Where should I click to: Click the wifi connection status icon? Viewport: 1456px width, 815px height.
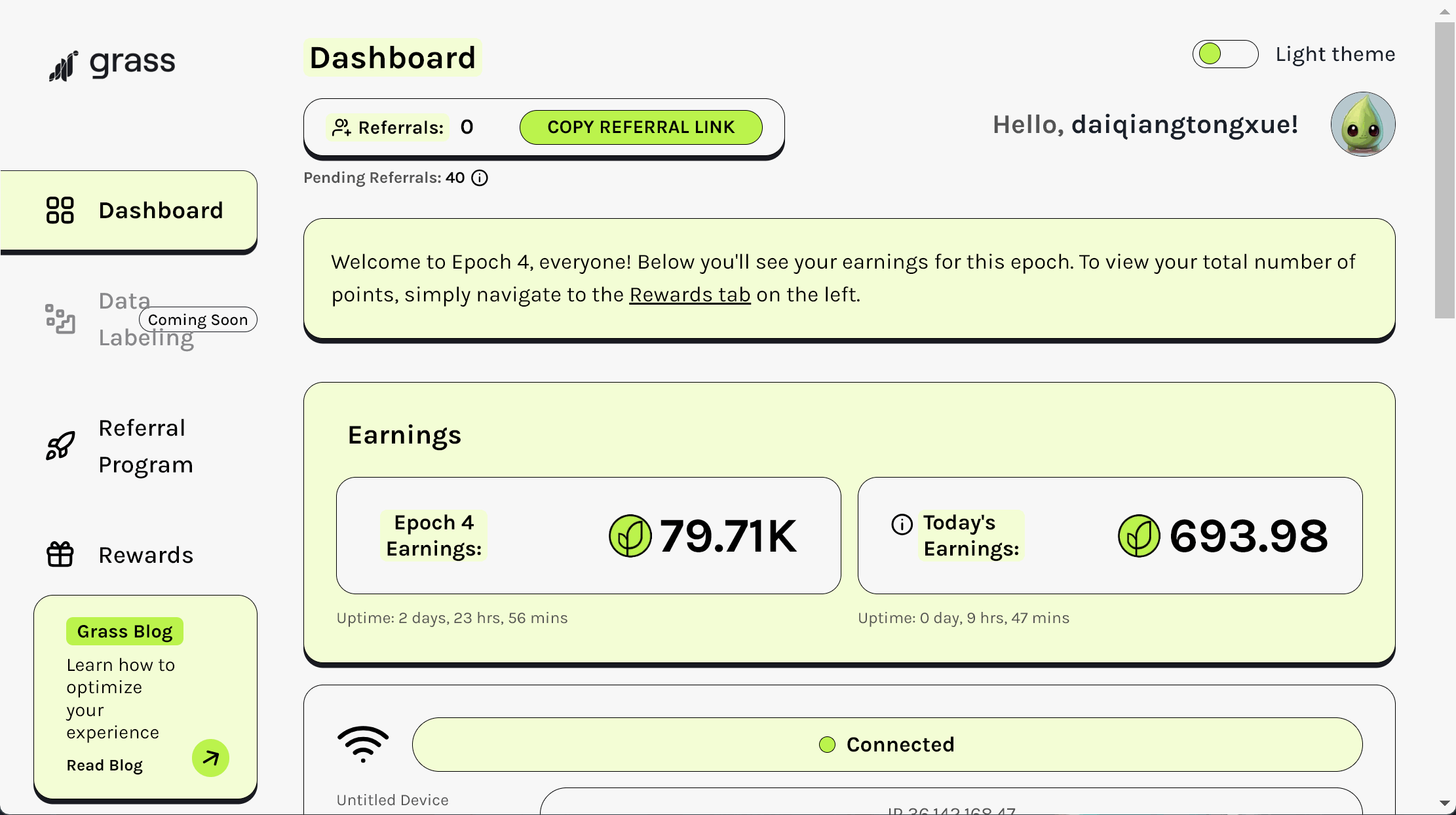[363, 744]
